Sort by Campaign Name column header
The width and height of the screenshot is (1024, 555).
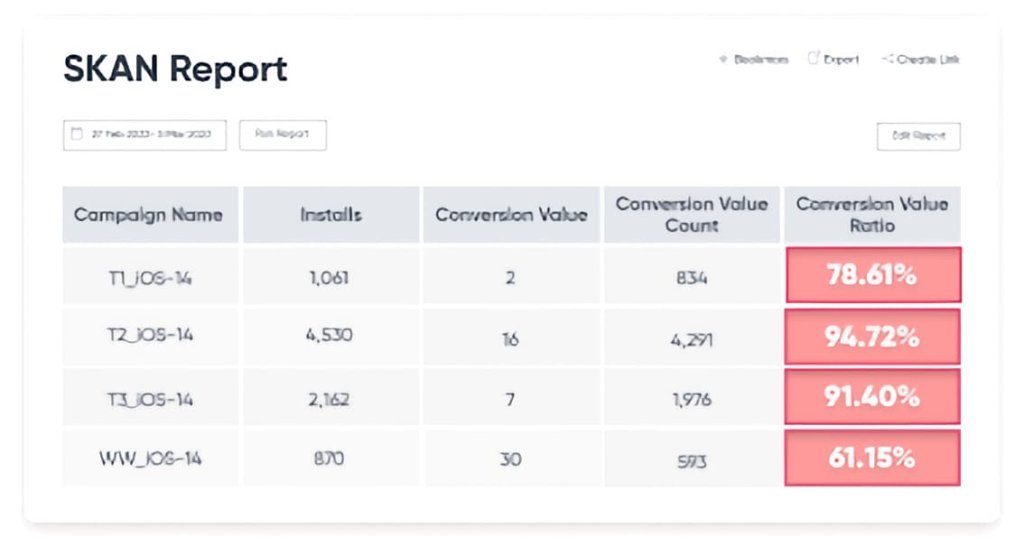click(x=150, y=215)
